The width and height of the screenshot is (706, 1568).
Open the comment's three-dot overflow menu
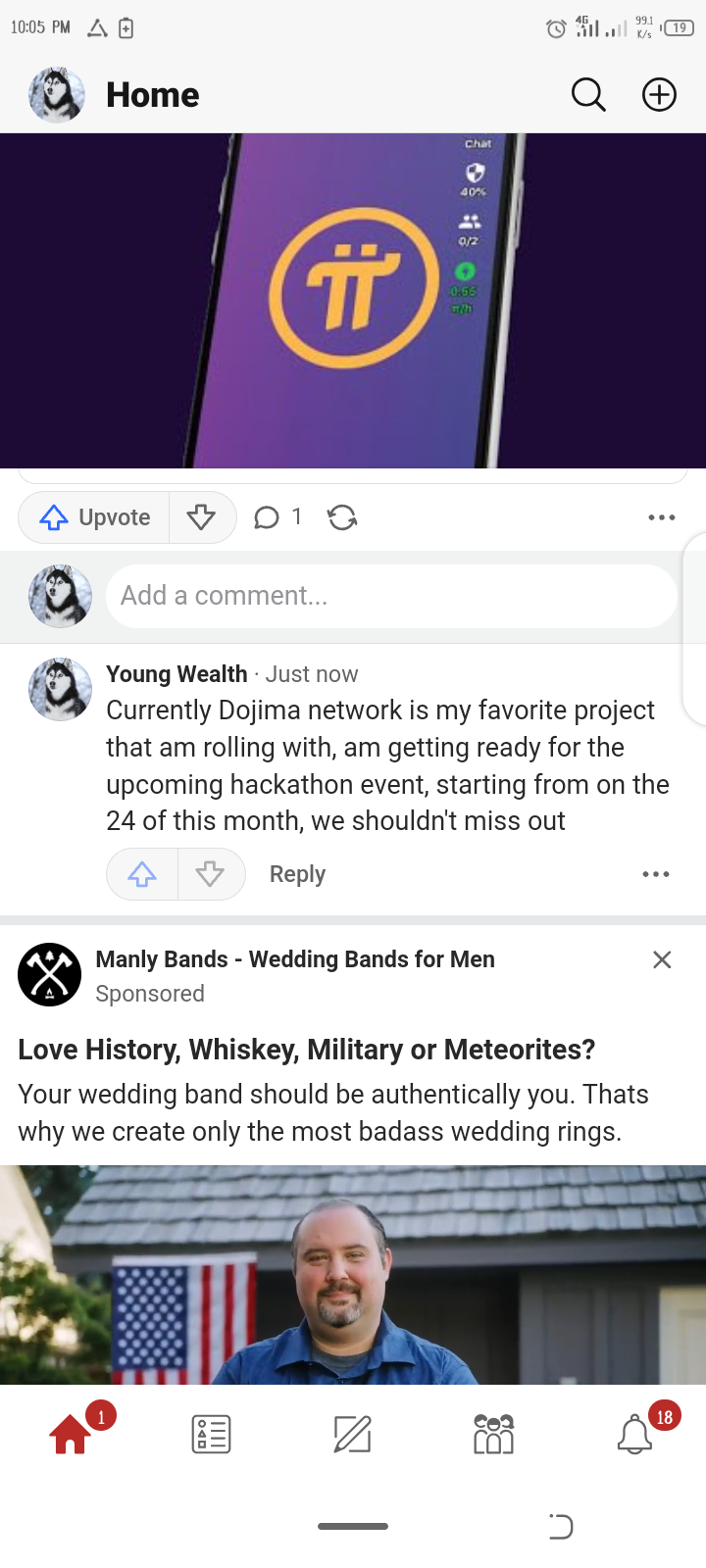(656, 874)
